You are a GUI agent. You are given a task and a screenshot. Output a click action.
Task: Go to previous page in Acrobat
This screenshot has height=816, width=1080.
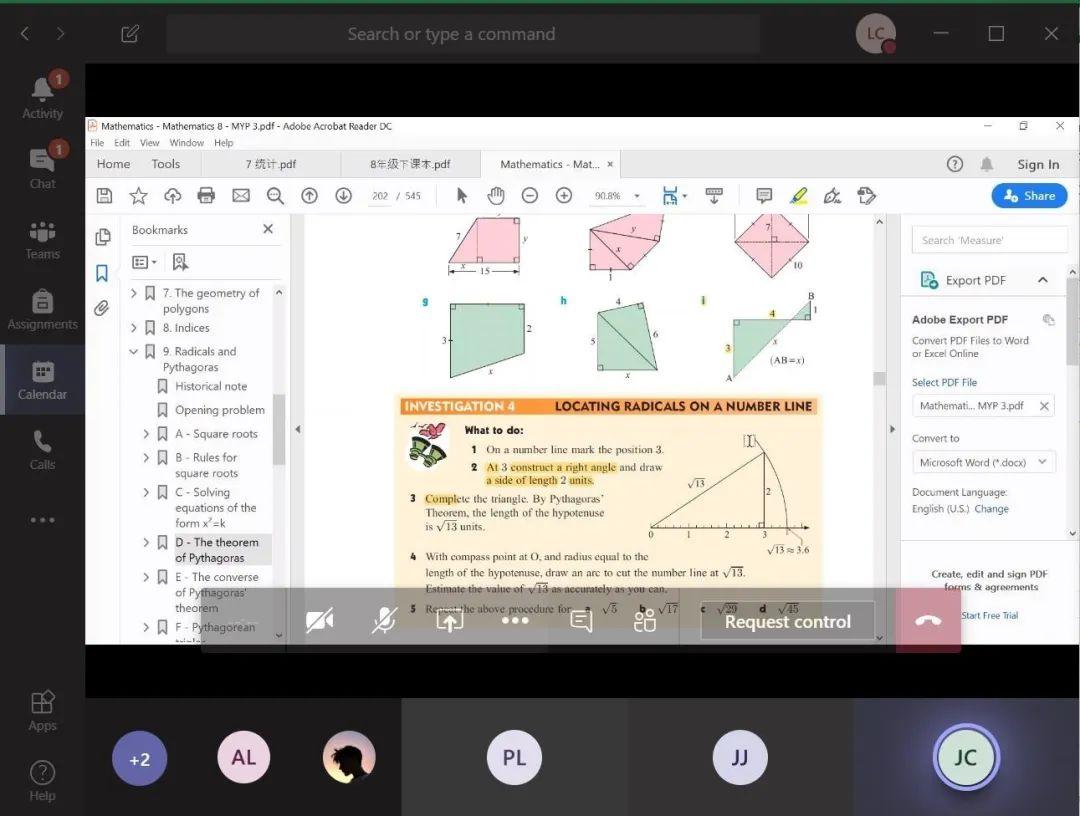(x=309, y=196)
